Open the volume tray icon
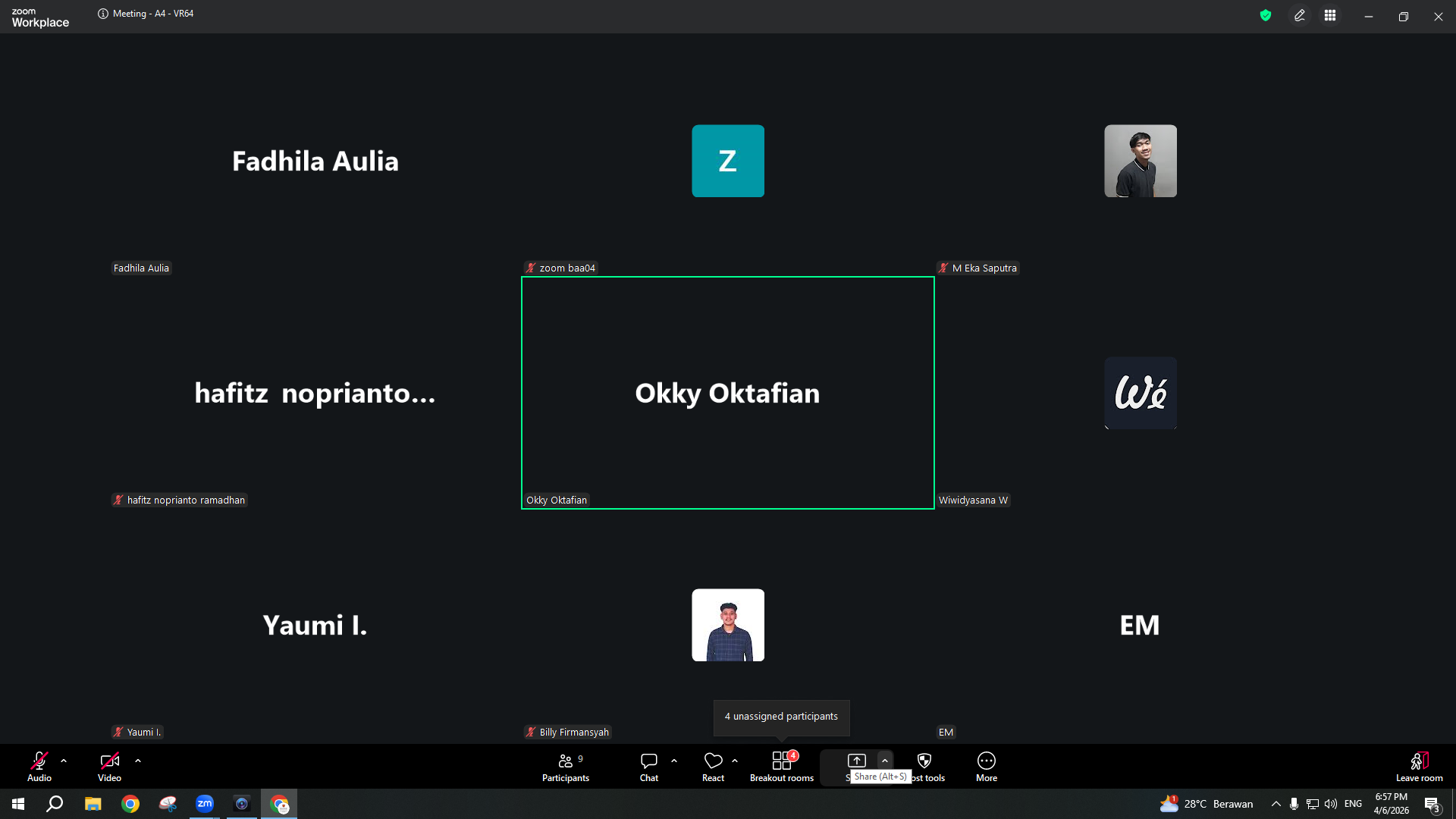 coord(1331,804)
